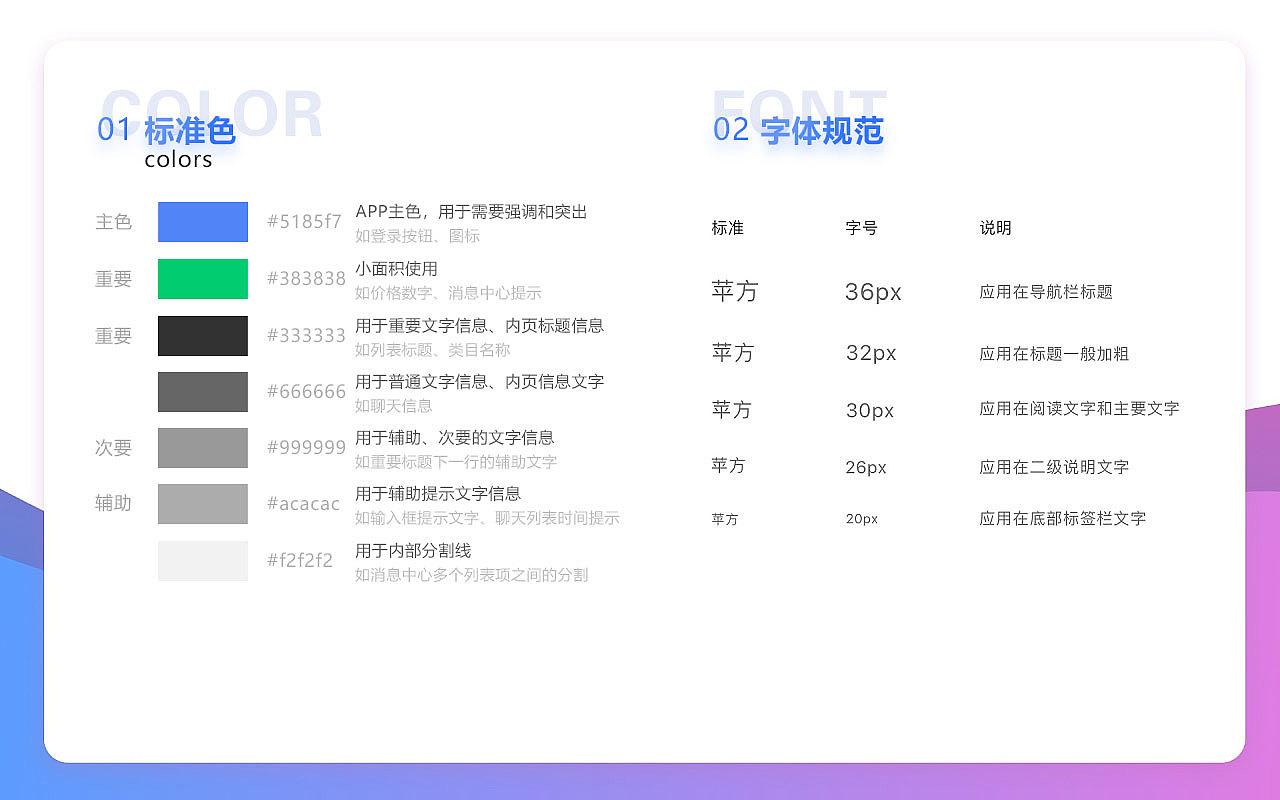Click the text '应用在二级说明文字'
The width and height of the screenshot is (1280, 800).
pos(1054,467)
